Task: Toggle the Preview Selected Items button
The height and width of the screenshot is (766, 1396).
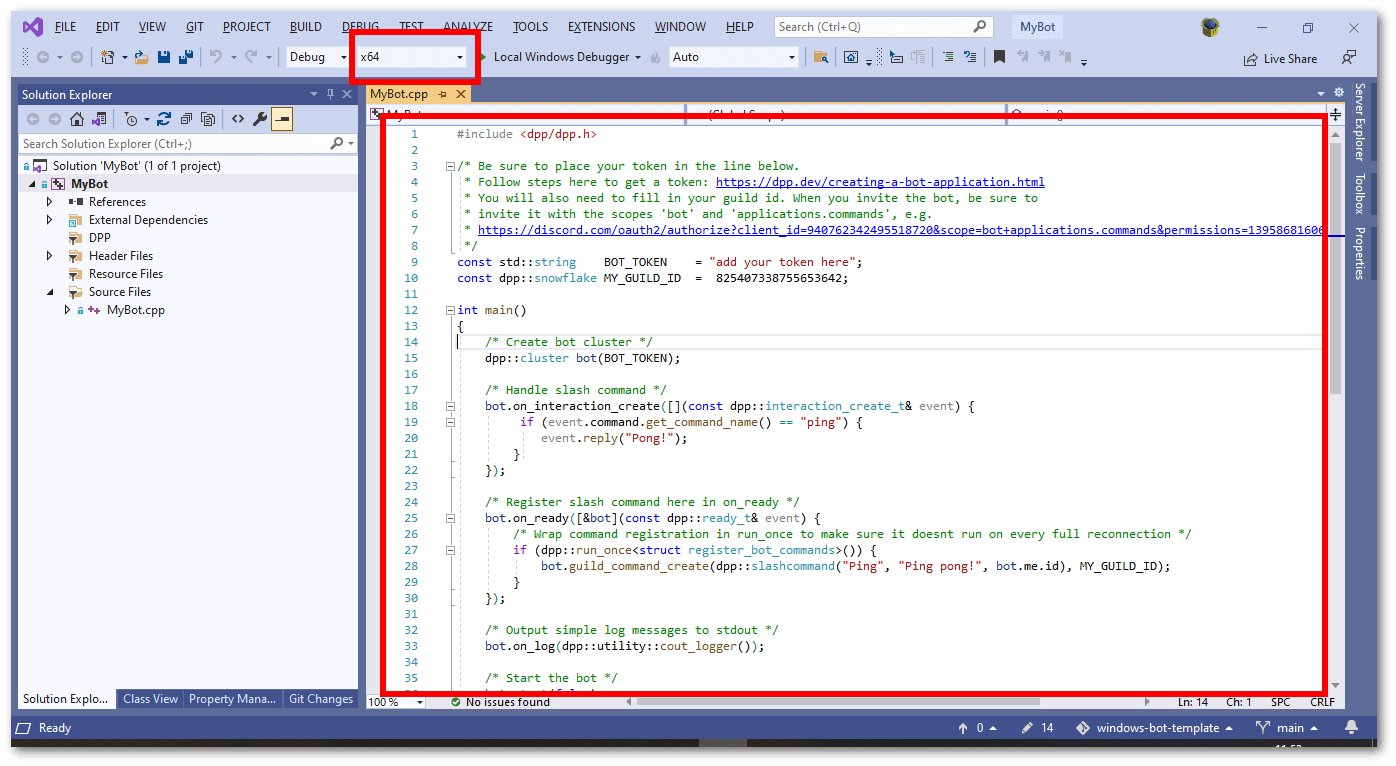Action: [x=283, y=119]
